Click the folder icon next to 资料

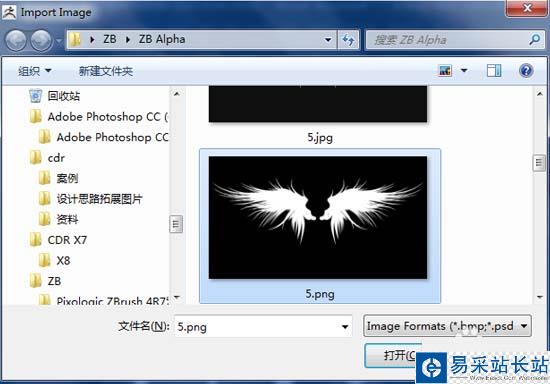click(x=45, y=219)
